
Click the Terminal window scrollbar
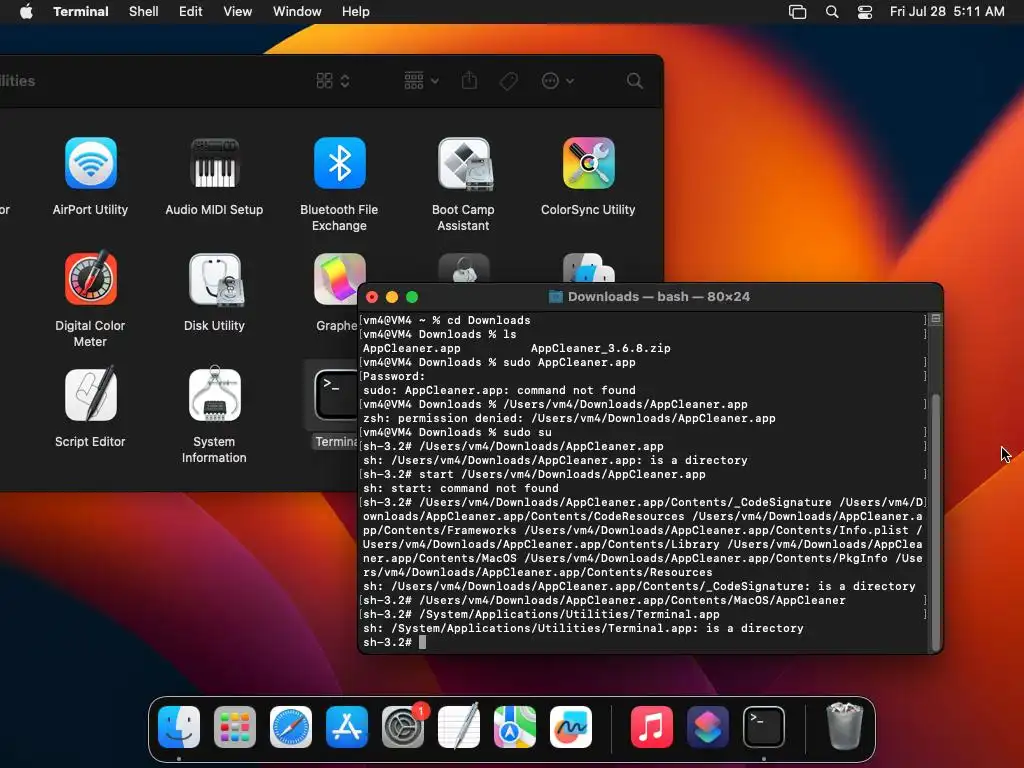936,521
